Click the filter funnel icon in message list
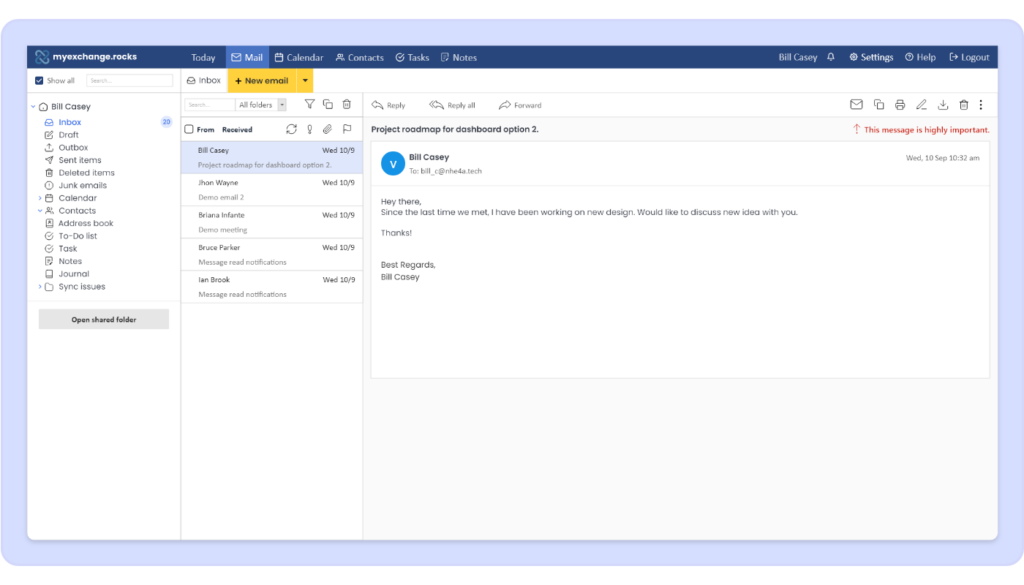1024x585 pixels. pos(309,104)
